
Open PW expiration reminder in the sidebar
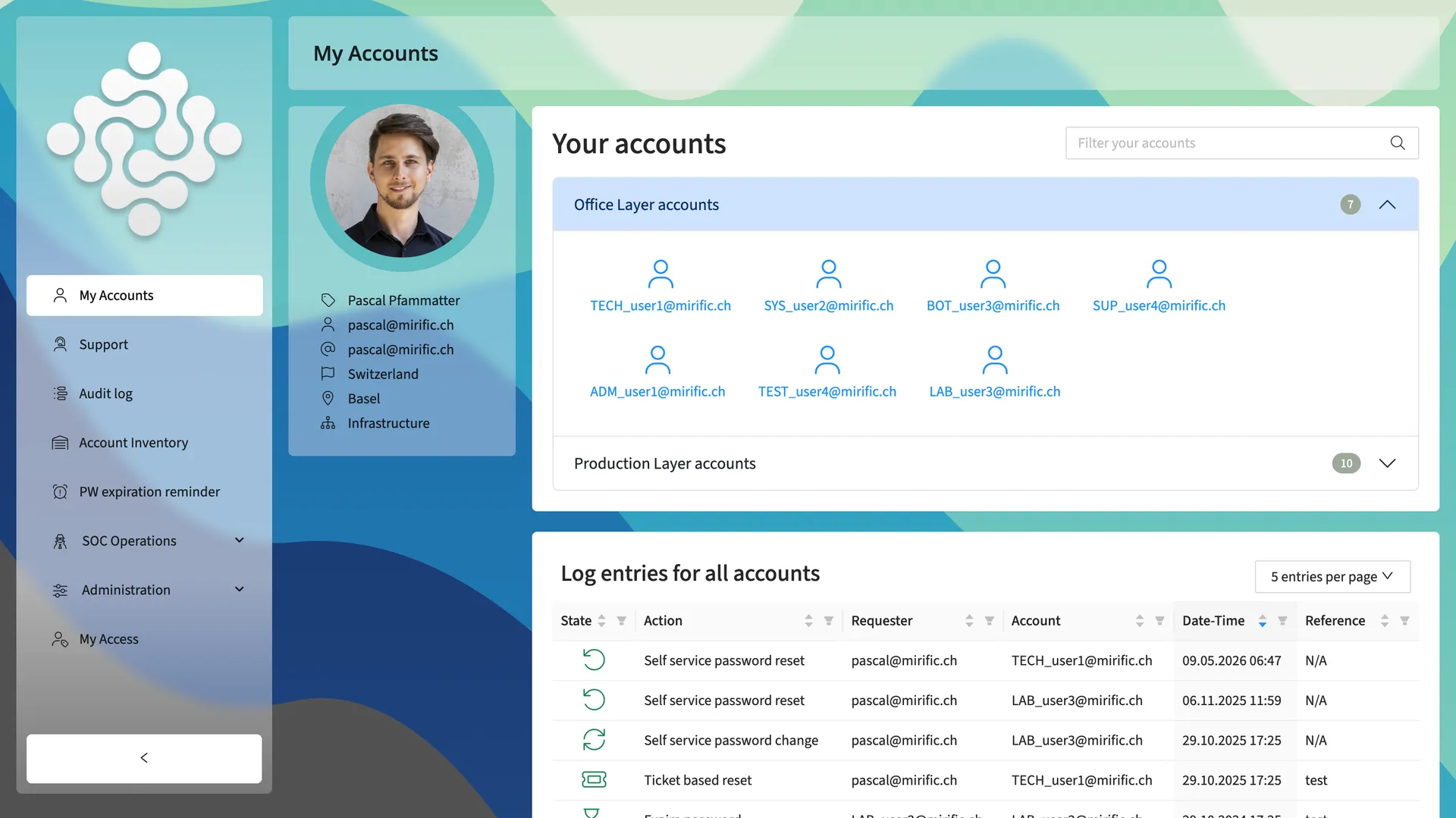[x=144, y=492]
